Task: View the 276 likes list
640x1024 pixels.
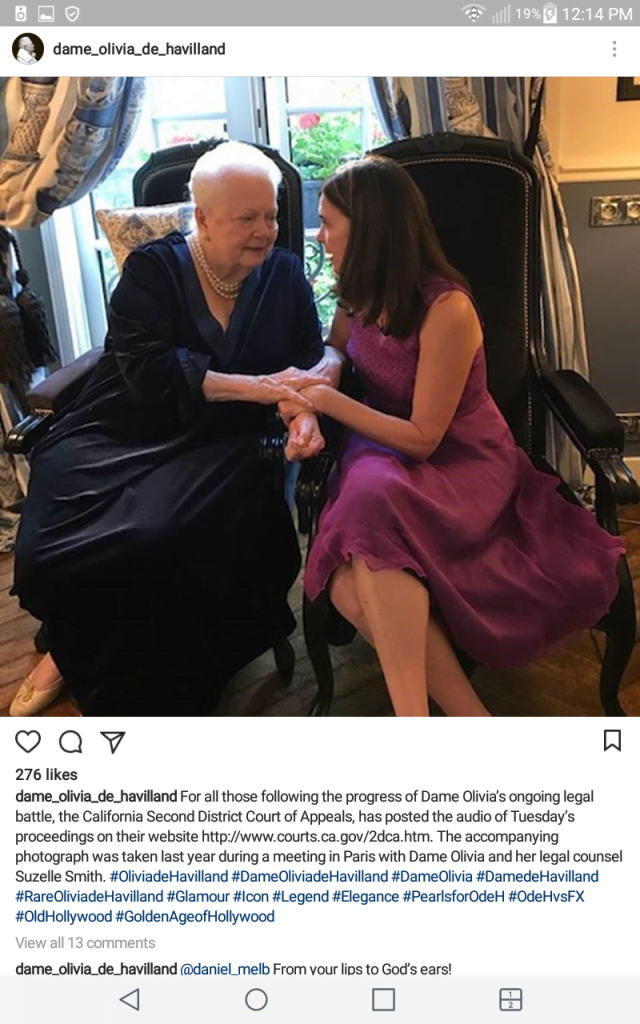Action: click(46, 775)
